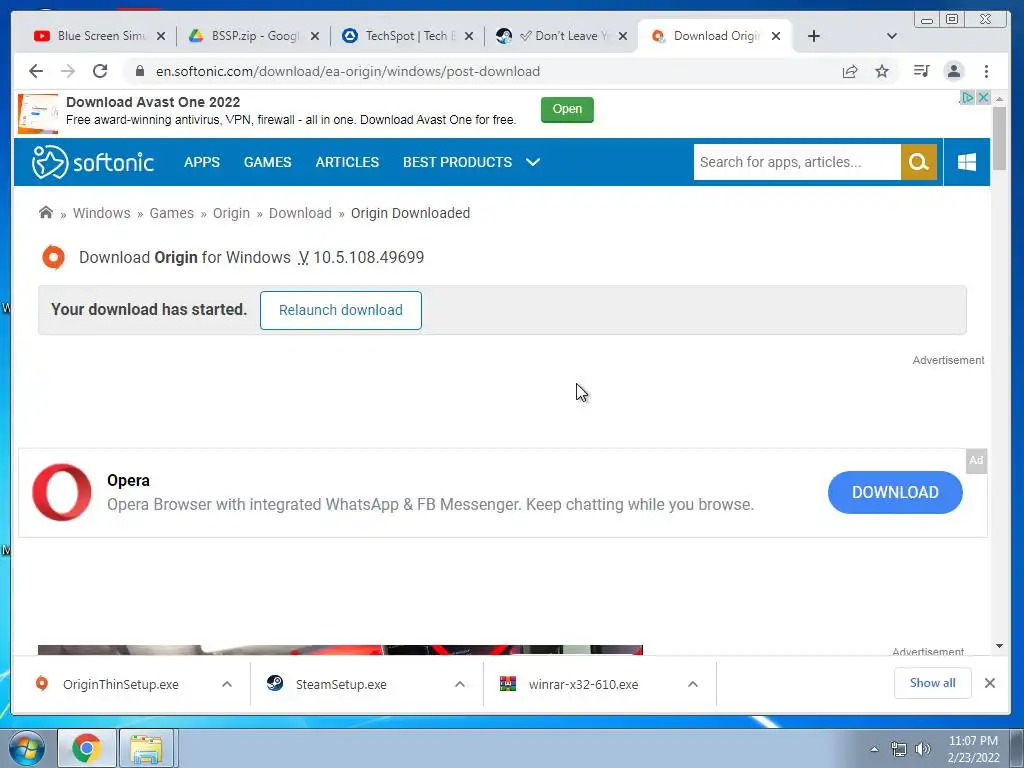Click Download breadcrumb link
Screen dimensions: 1024x768
(300, 213)
